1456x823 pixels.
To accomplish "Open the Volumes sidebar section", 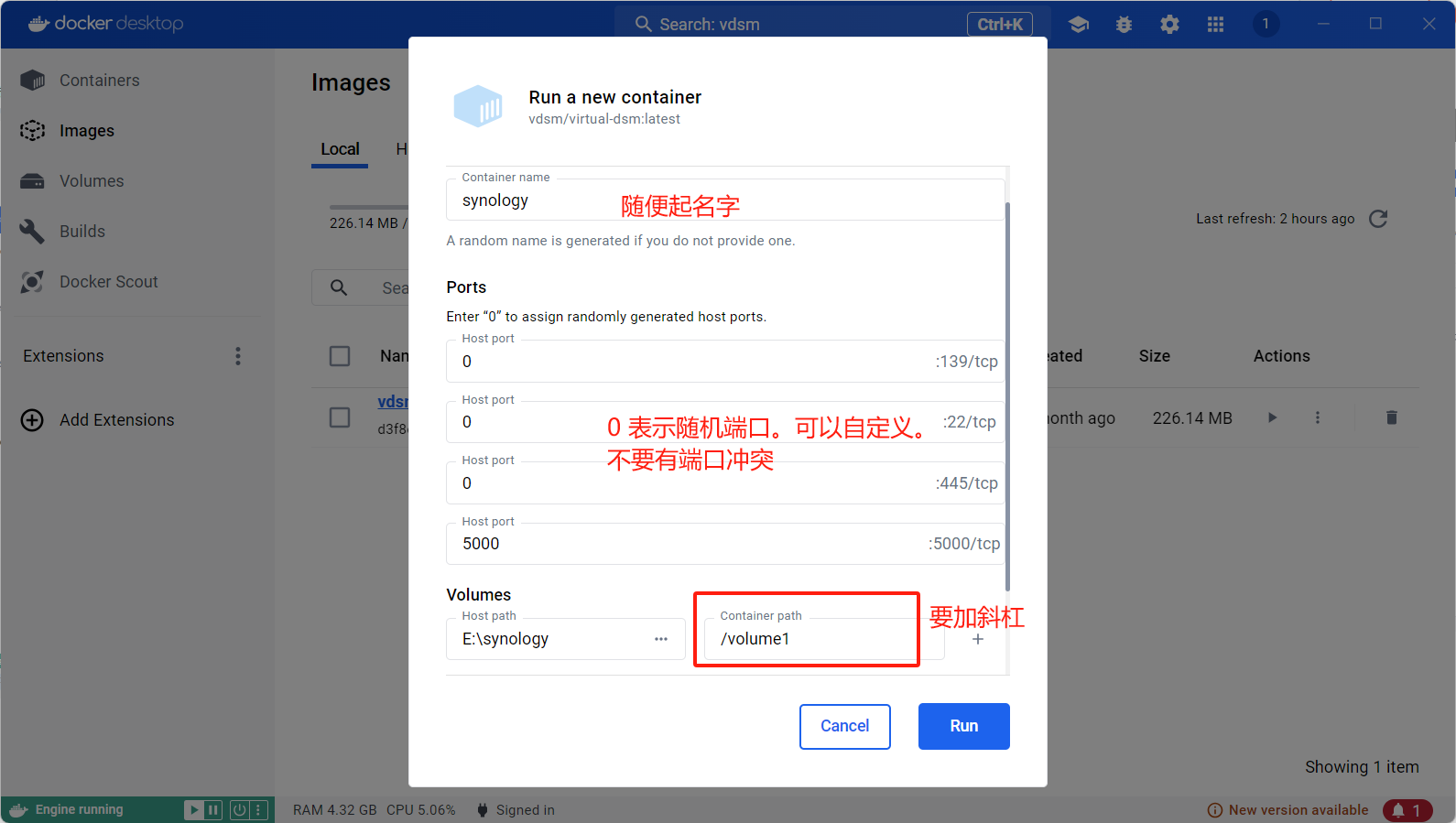I will (x=92, y=181).
